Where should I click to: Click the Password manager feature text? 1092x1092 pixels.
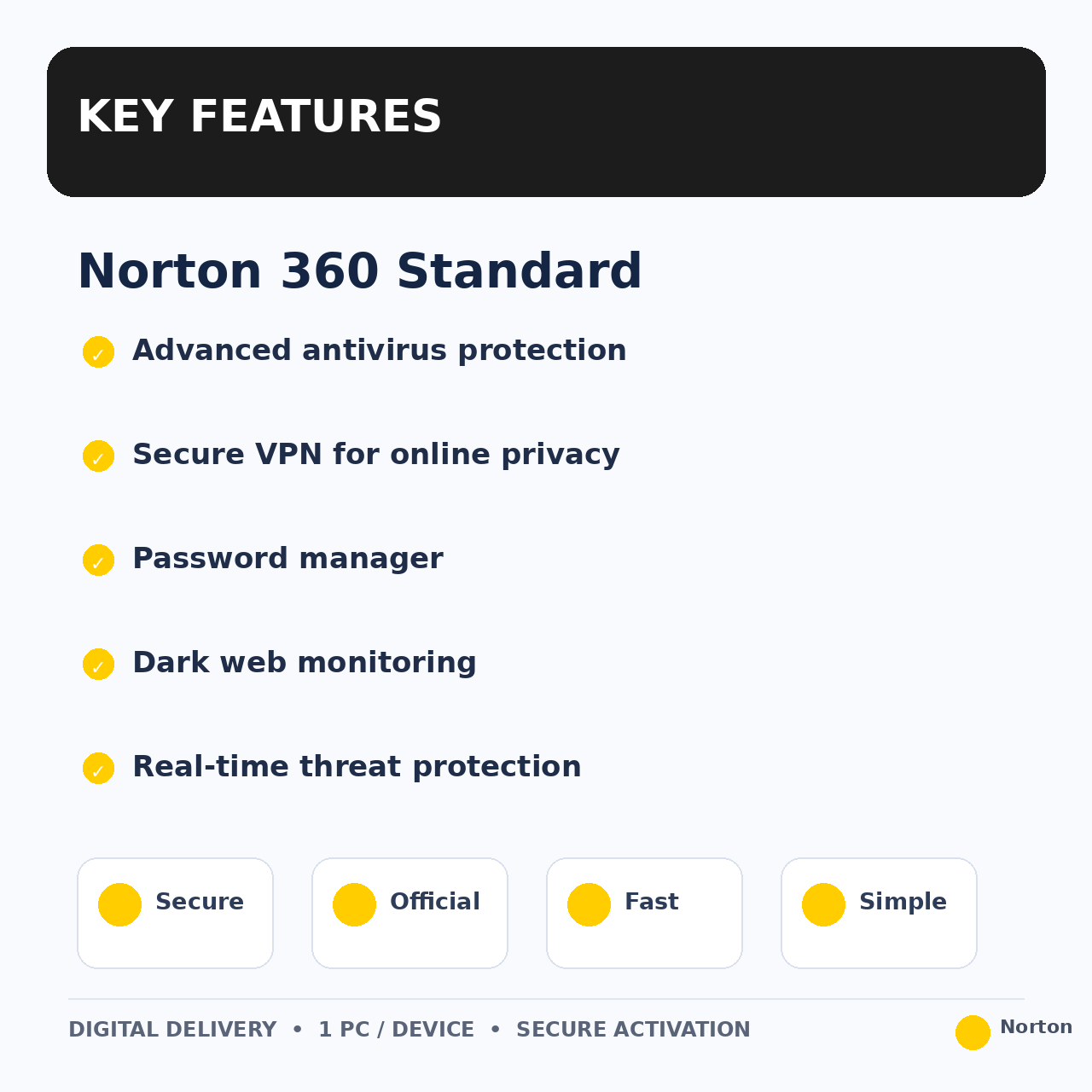[x=288, y=559]
